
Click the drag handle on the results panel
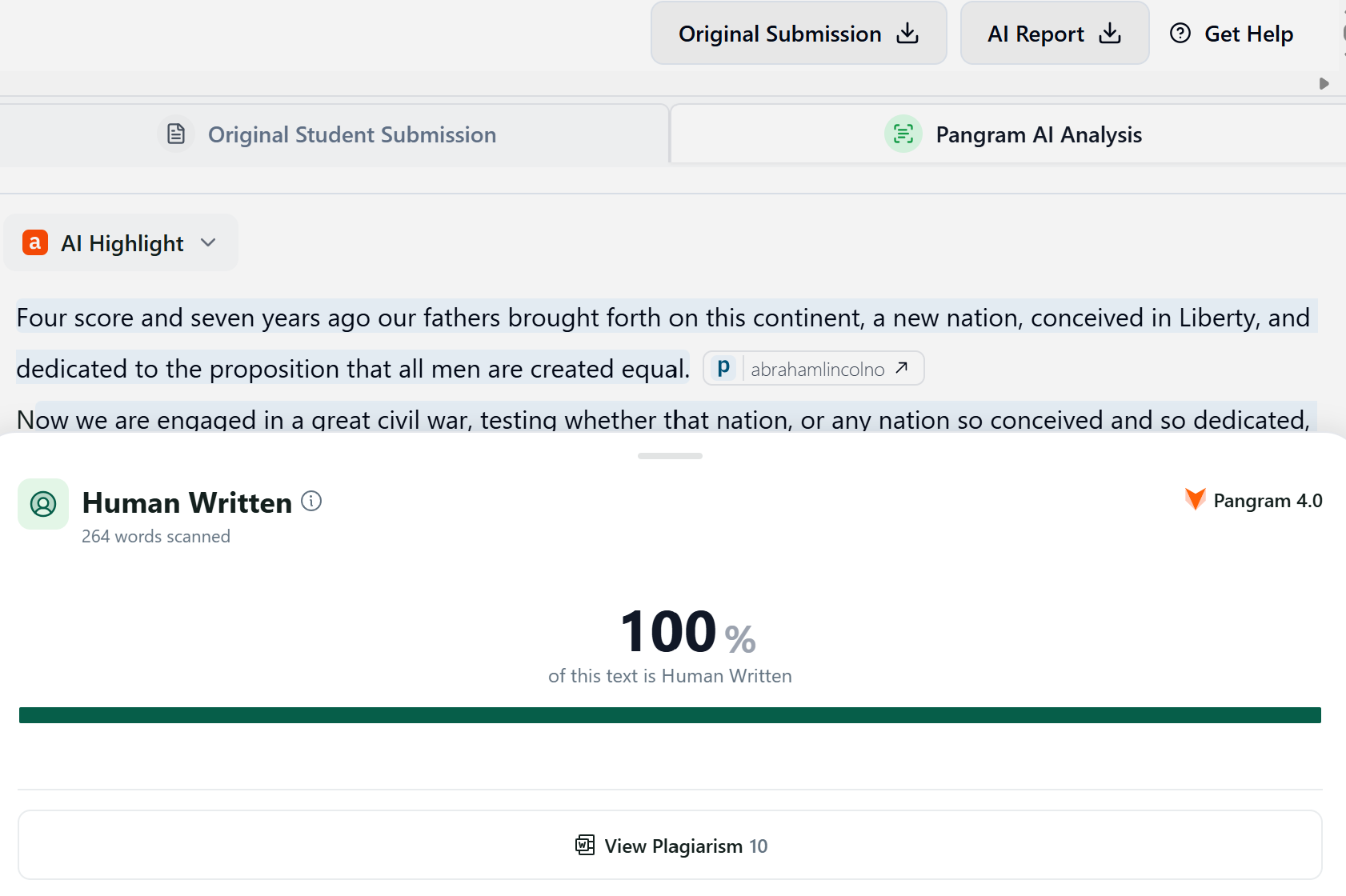point(670,456)
